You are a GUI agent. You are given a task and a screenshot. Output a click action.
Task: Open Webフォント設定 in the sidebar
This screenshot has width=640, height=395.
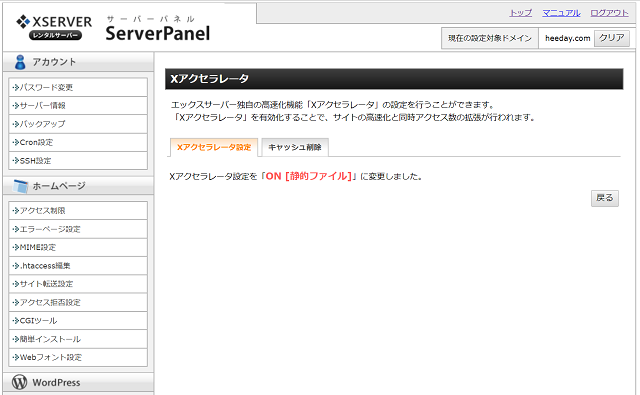point(78,357)
